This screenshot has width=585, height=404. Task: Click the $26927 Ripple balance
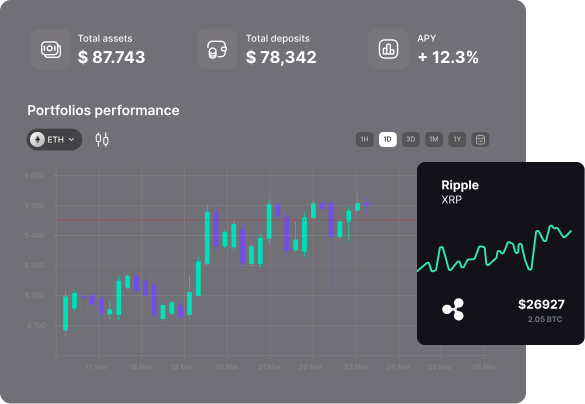(541, 304)
